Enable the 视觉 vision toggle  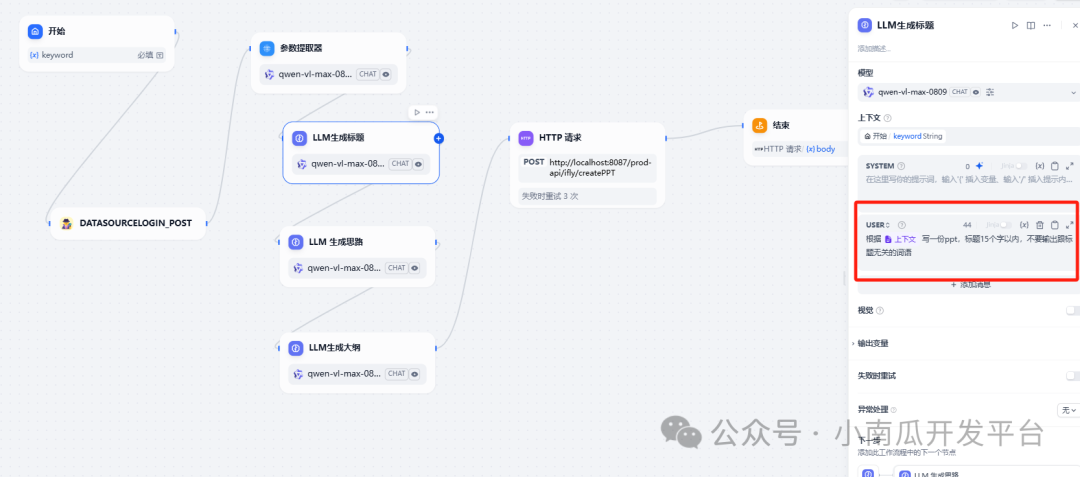click(1072, 310)
